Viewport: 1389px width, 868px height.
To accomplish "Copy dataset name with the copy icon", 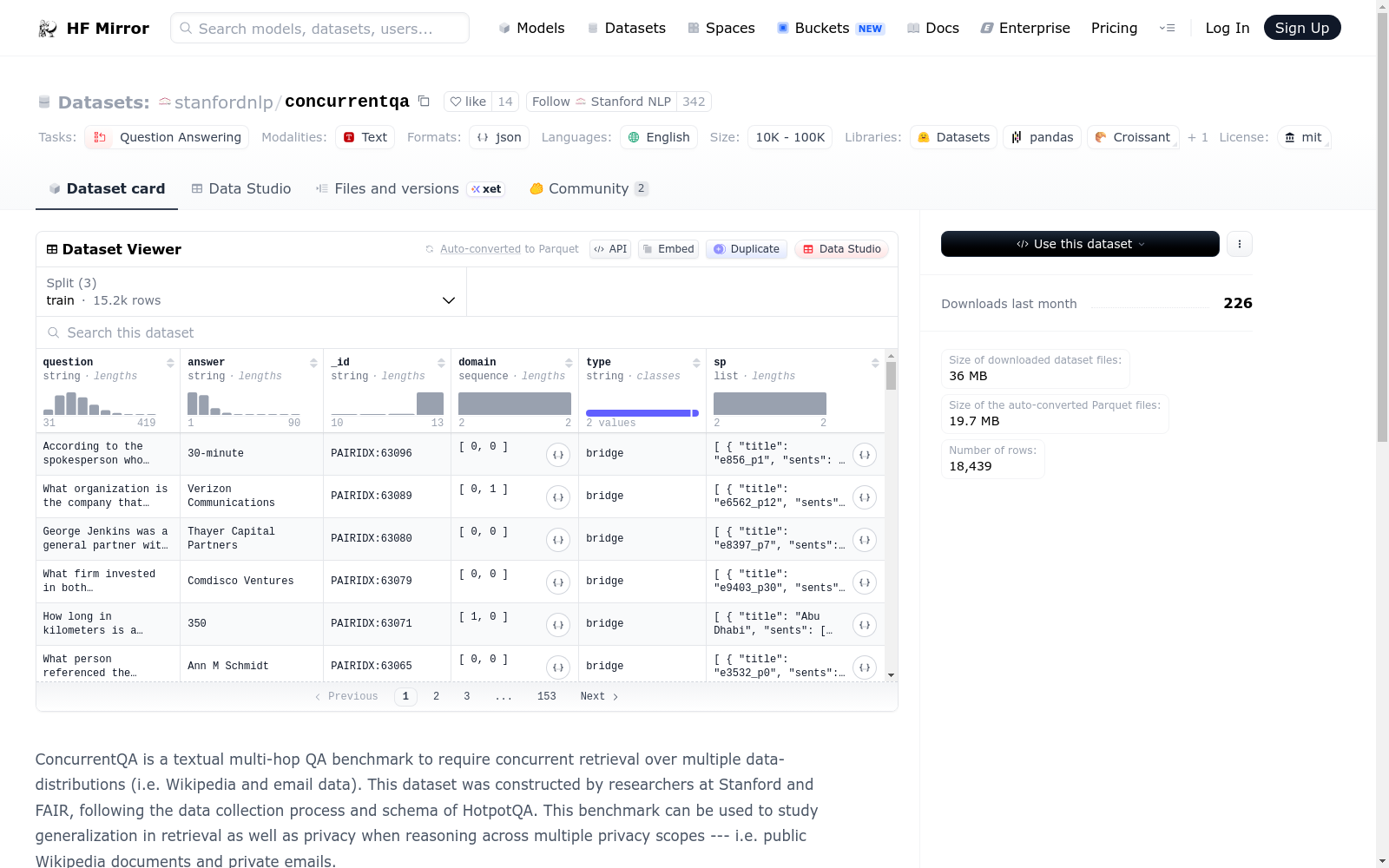I will point(424,102).
